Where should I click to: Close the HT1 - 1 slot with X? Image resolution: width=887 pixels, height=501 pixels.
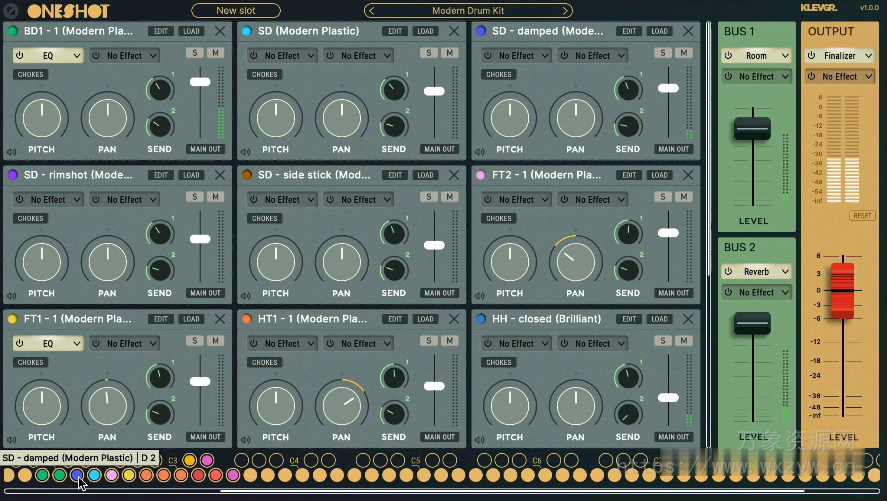pyautogui.click(x=454, y=319)
